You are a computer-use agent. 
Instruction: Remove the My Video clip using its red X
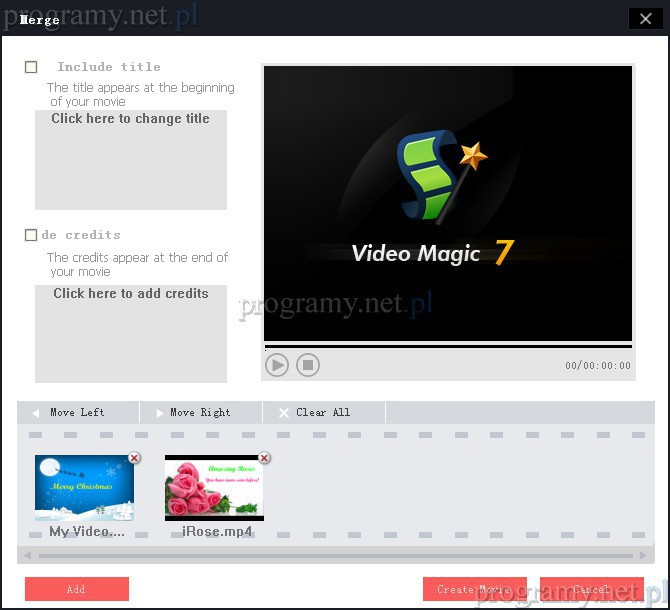[x=134, y=458]
